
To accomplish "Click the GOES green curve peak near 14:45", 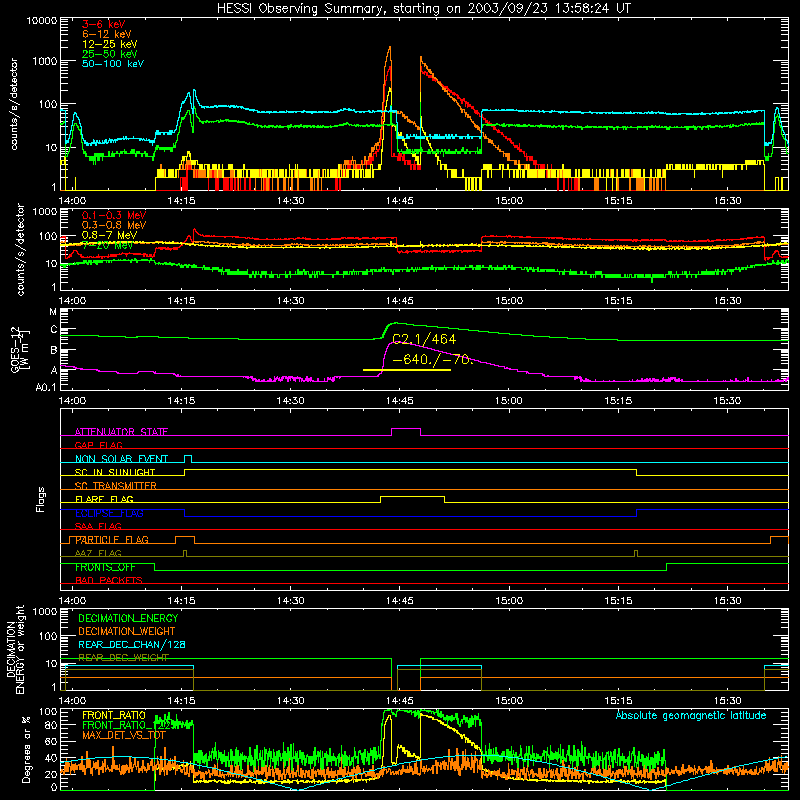I will click(395, 323).
